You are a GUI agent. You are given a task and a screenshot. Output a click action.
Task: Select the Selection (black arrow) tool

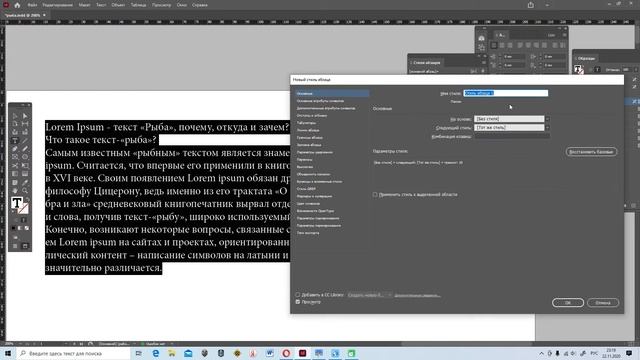pyautogui.click(x=15, y=116)
